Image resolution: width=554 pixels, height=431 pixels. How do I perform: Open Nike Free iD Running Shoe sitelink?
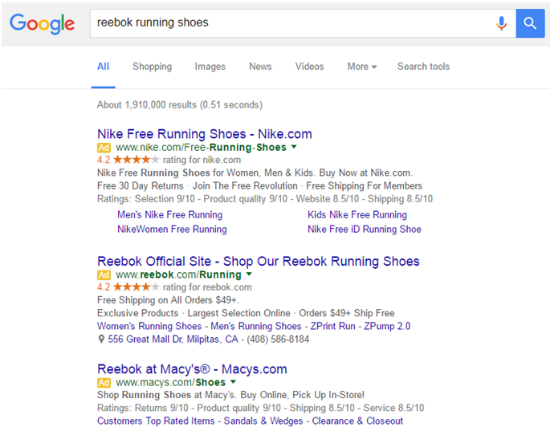tap(364, 229)
